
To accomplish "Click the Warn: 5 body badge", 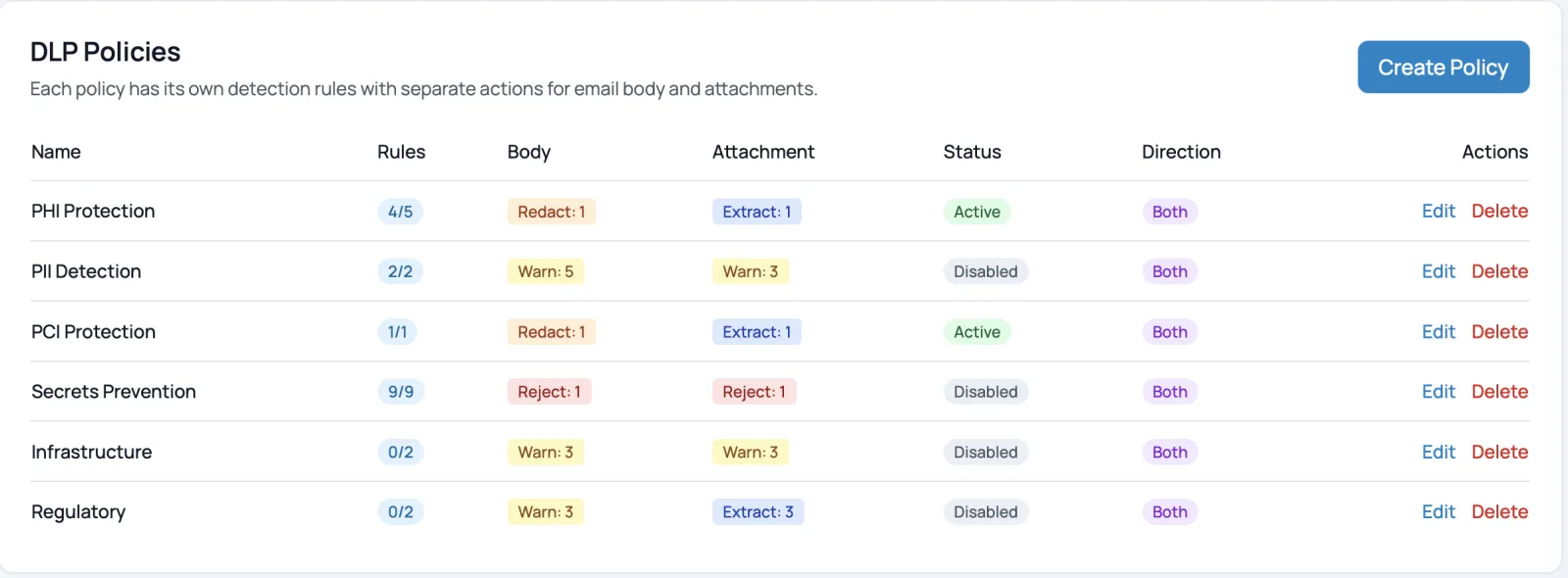I will 545,271.
